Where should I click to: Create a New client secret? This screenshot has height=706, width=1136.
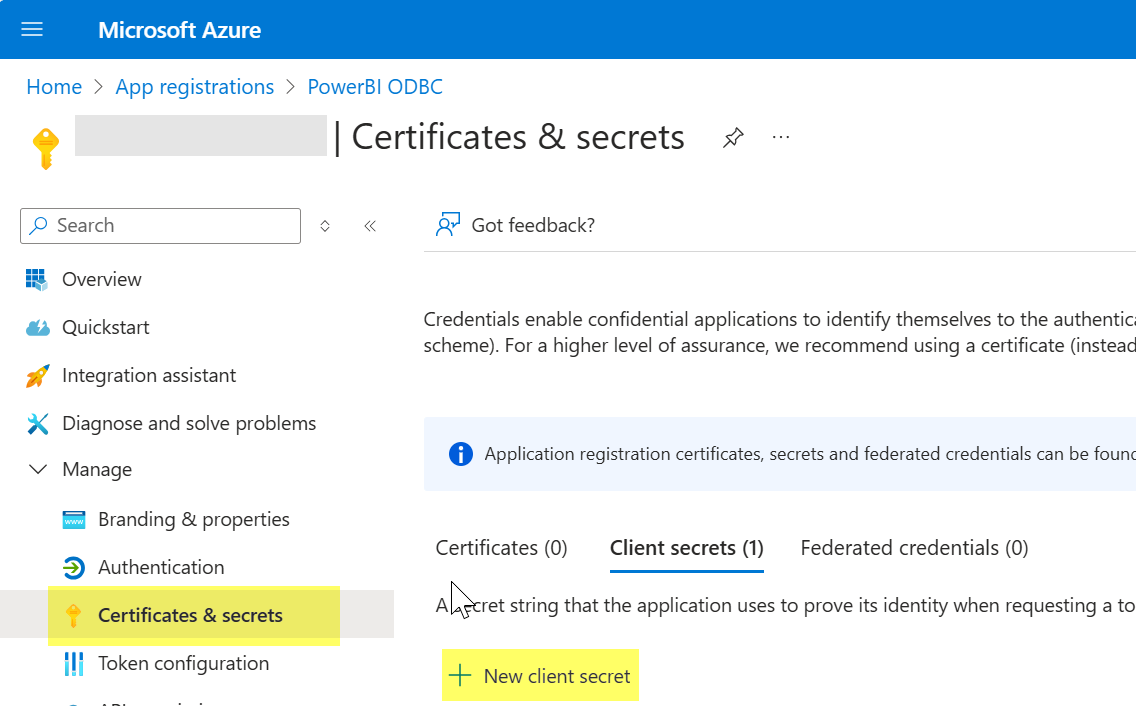[x=540, y=676]
